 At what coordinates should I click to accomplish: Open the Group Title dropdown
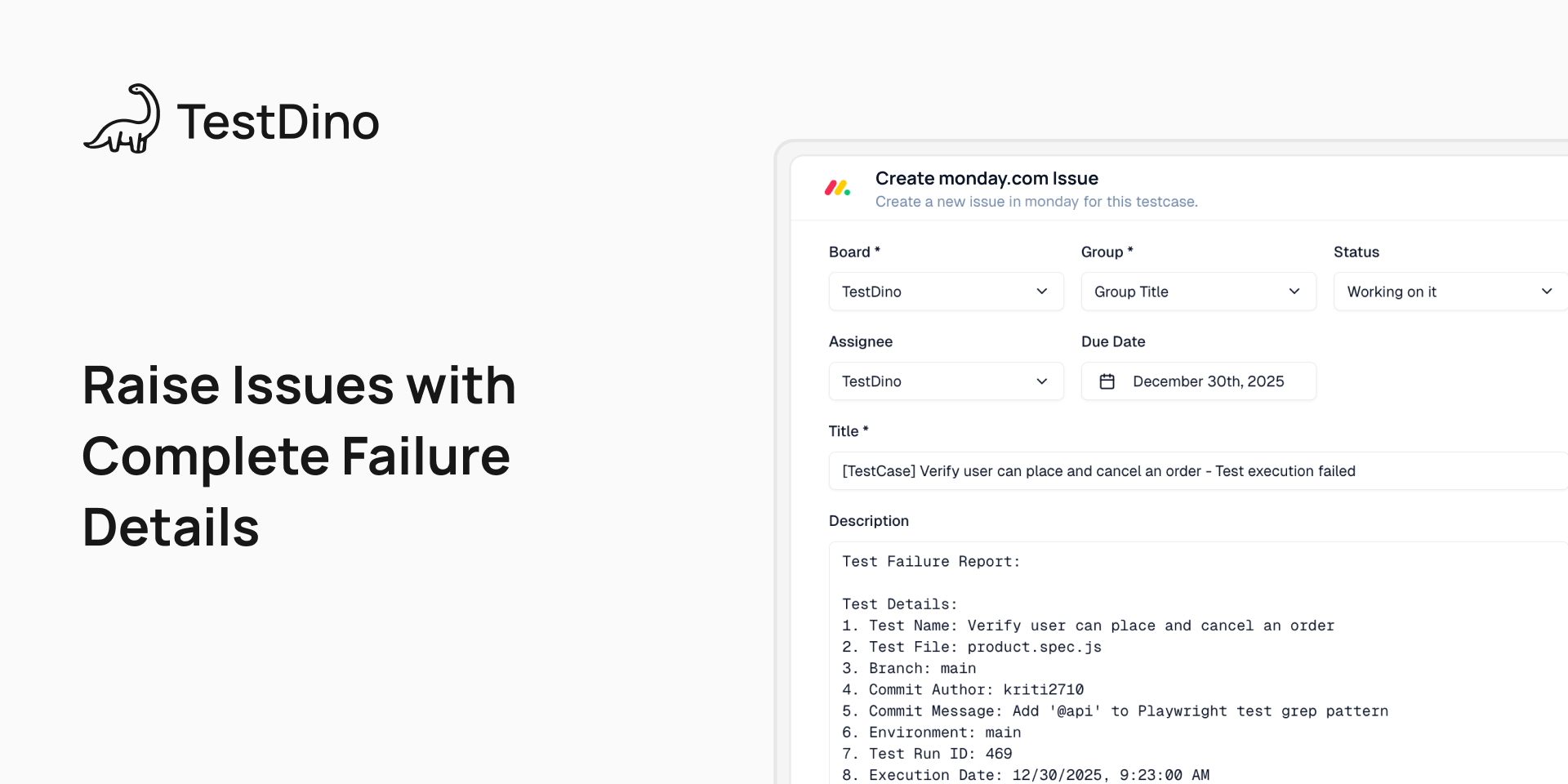[1197, 292]
